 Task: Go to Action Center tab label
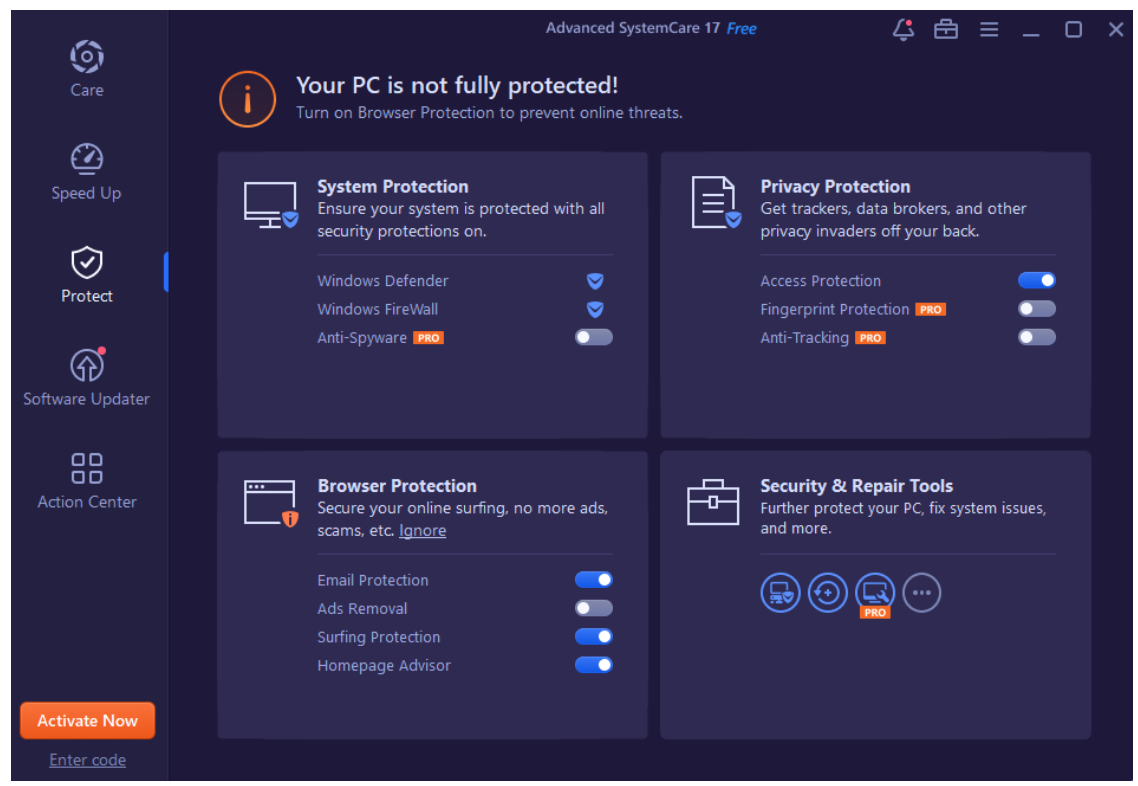tap(86, 502)
